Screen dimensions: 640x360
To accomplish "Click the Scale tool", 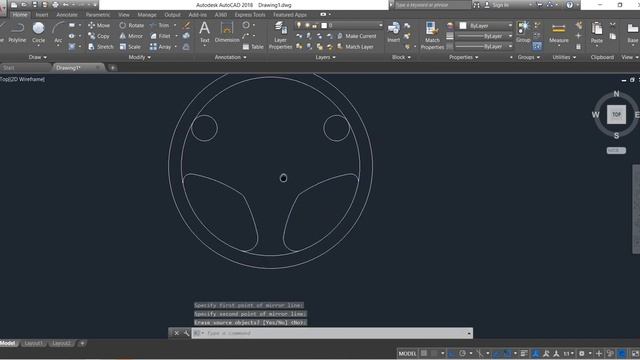I will click(x=130, y=47).
